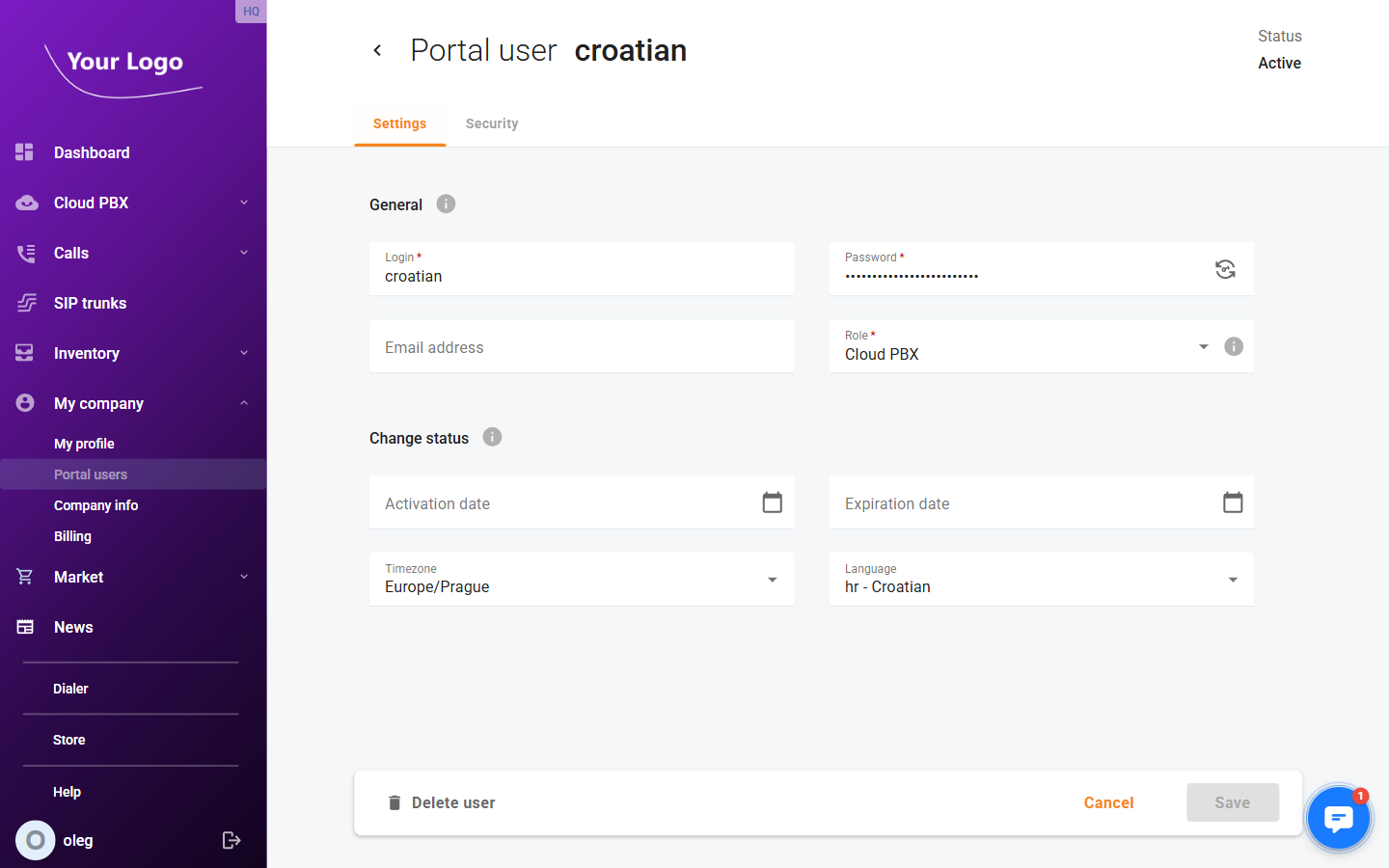Screen dimensions: 1389x868
Task: Open the Timezone dropdown
Action: 772,579
